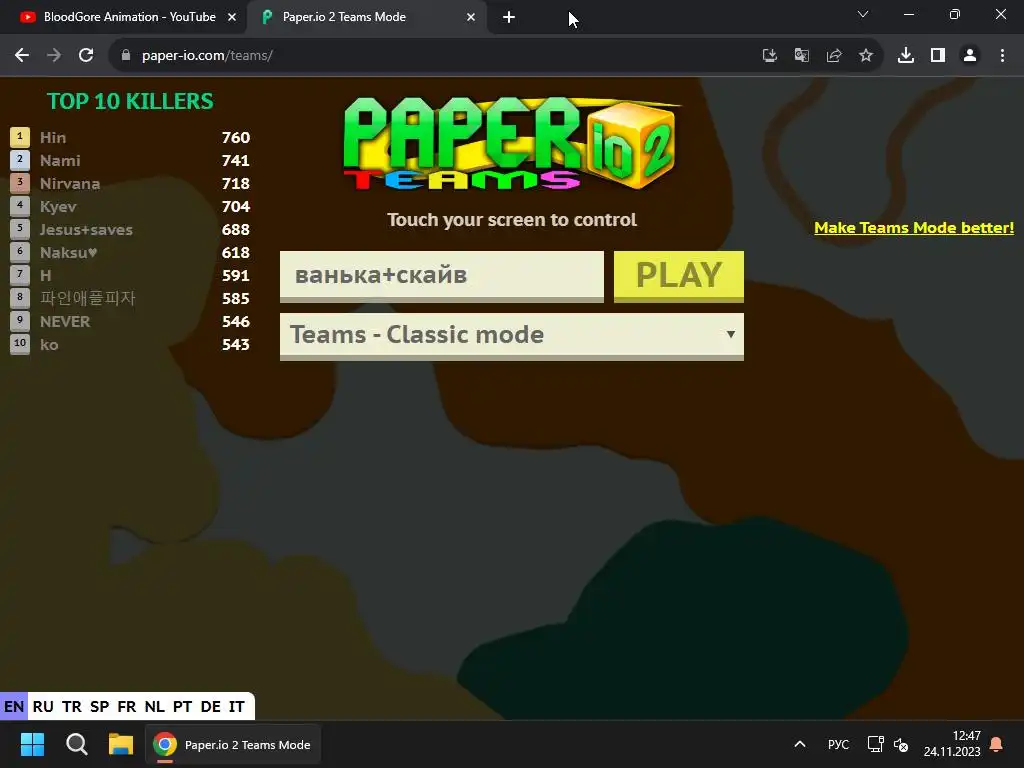The image size is (1024, 768).
Task: Close the BloodGore Animation tab
Action: pos(231,18)
